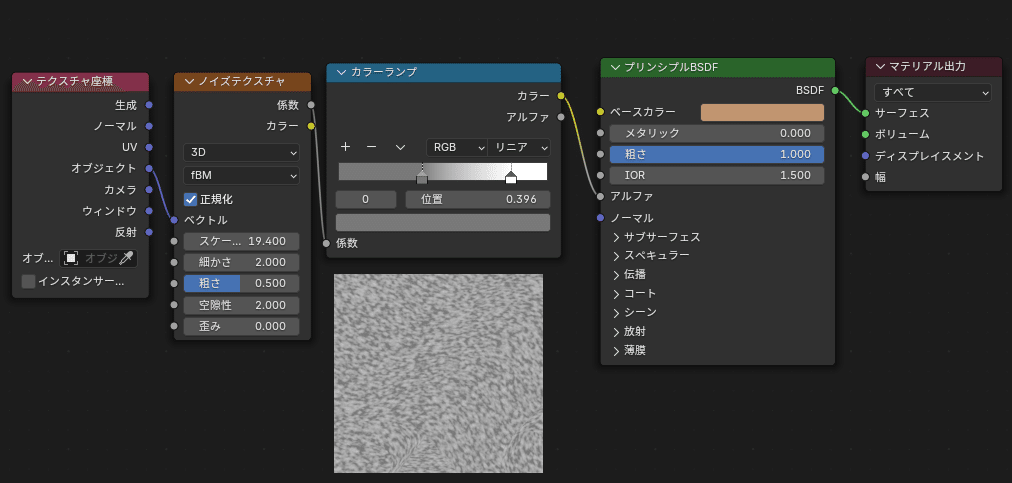
Task: Open the RGB color mode dropdown
Action: coord(457,147)
